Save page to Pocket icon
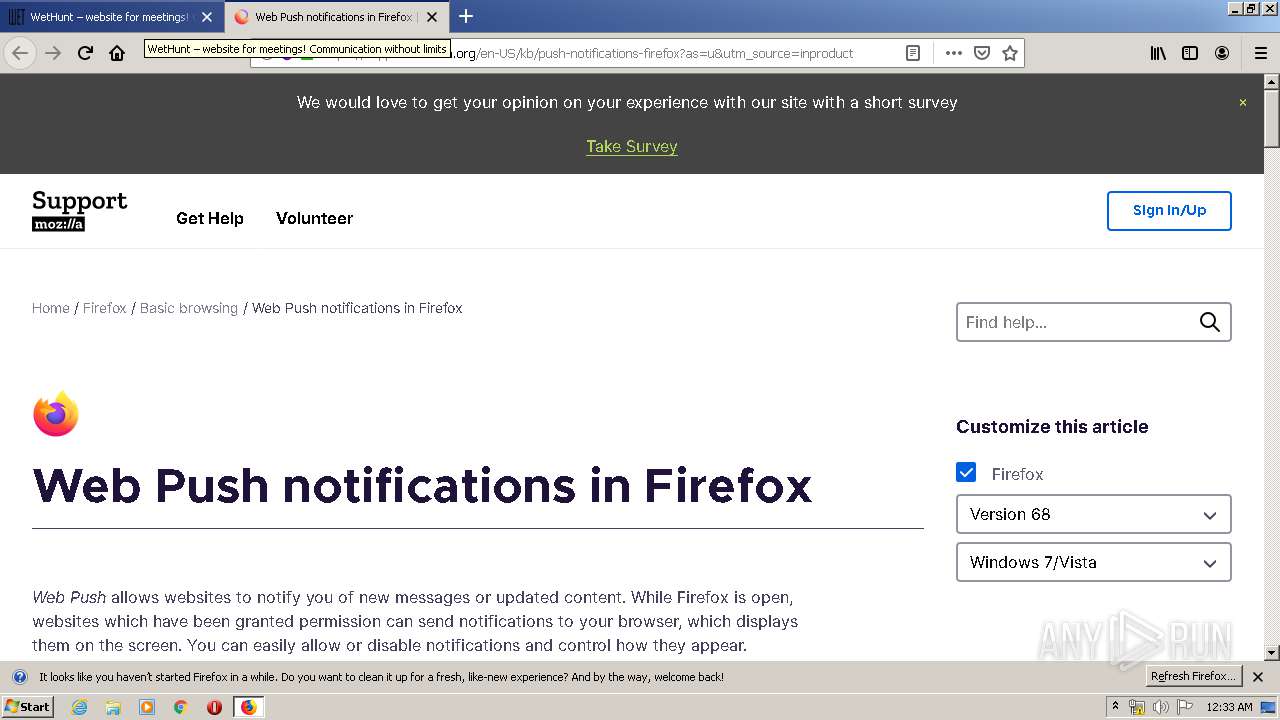The height and width of the screenshot is (720, 1280). [x=982, y=53]
